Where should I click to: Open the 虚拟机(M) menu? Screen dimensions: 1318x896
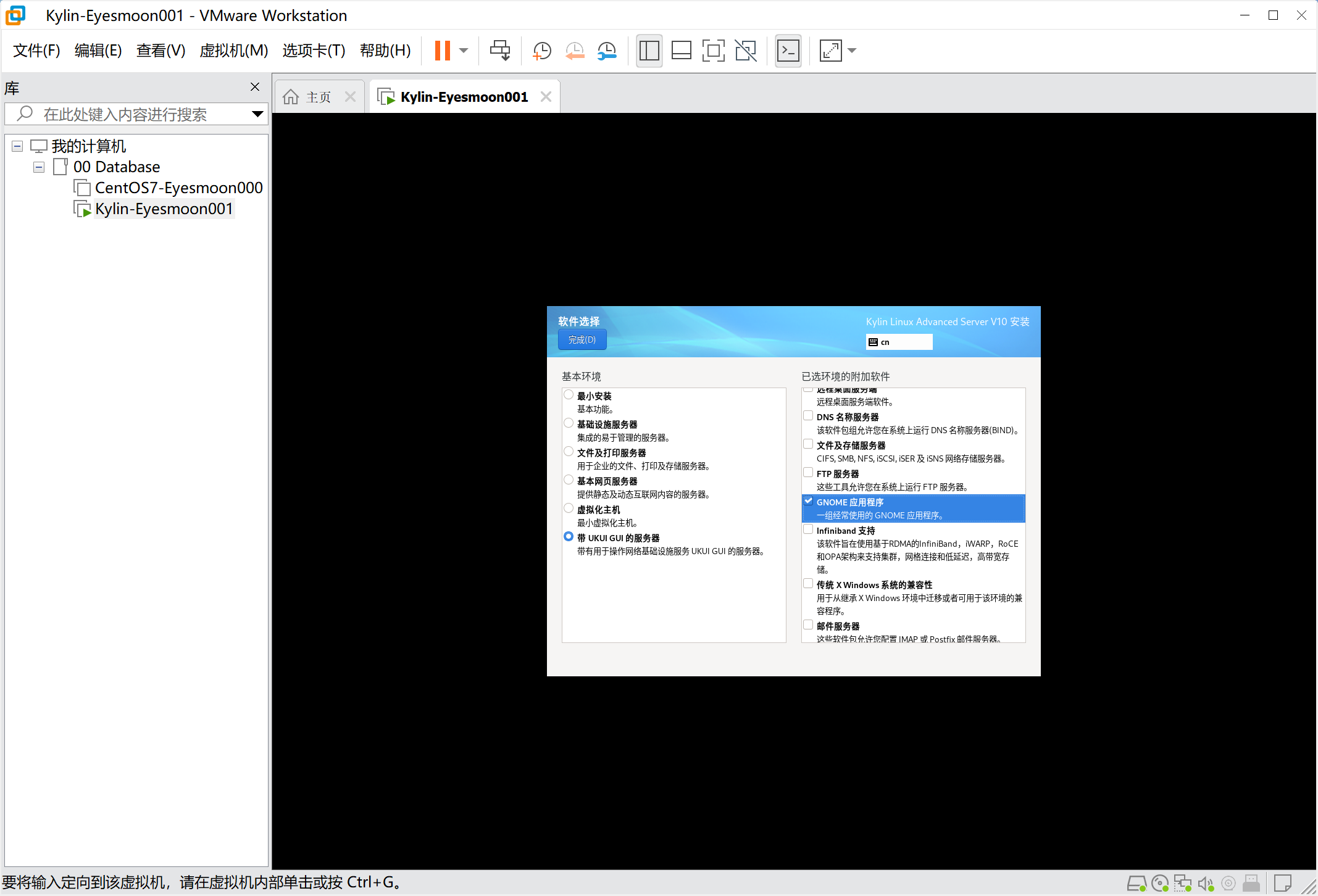click(234, 51)
